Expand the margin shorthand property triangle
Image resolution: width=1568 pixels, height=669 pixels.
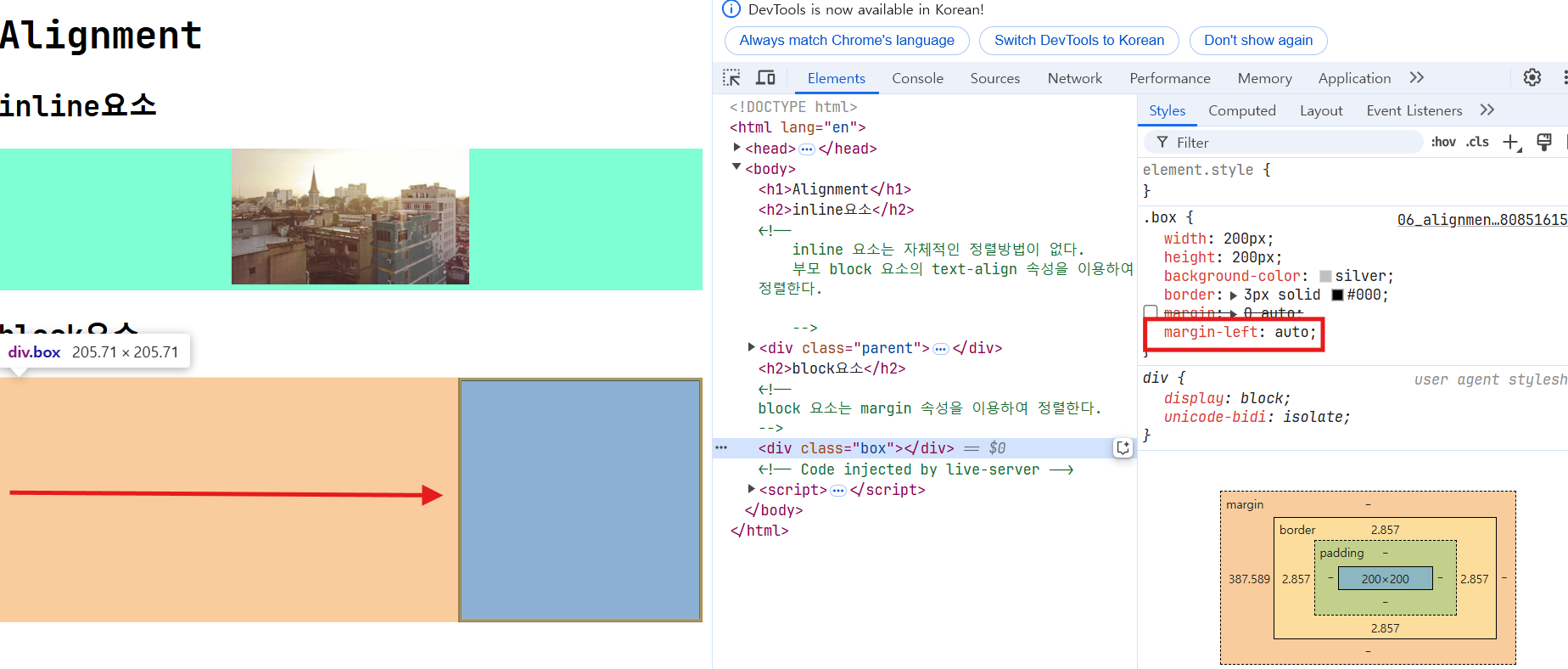1234,314
